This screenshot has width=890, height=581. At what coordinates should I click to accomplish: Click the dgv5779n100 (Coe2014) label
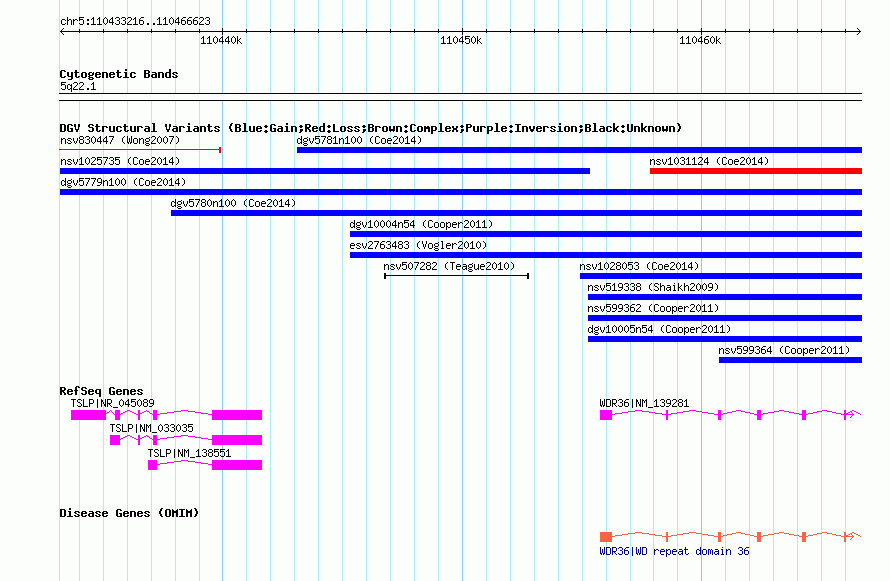point(123,182)
